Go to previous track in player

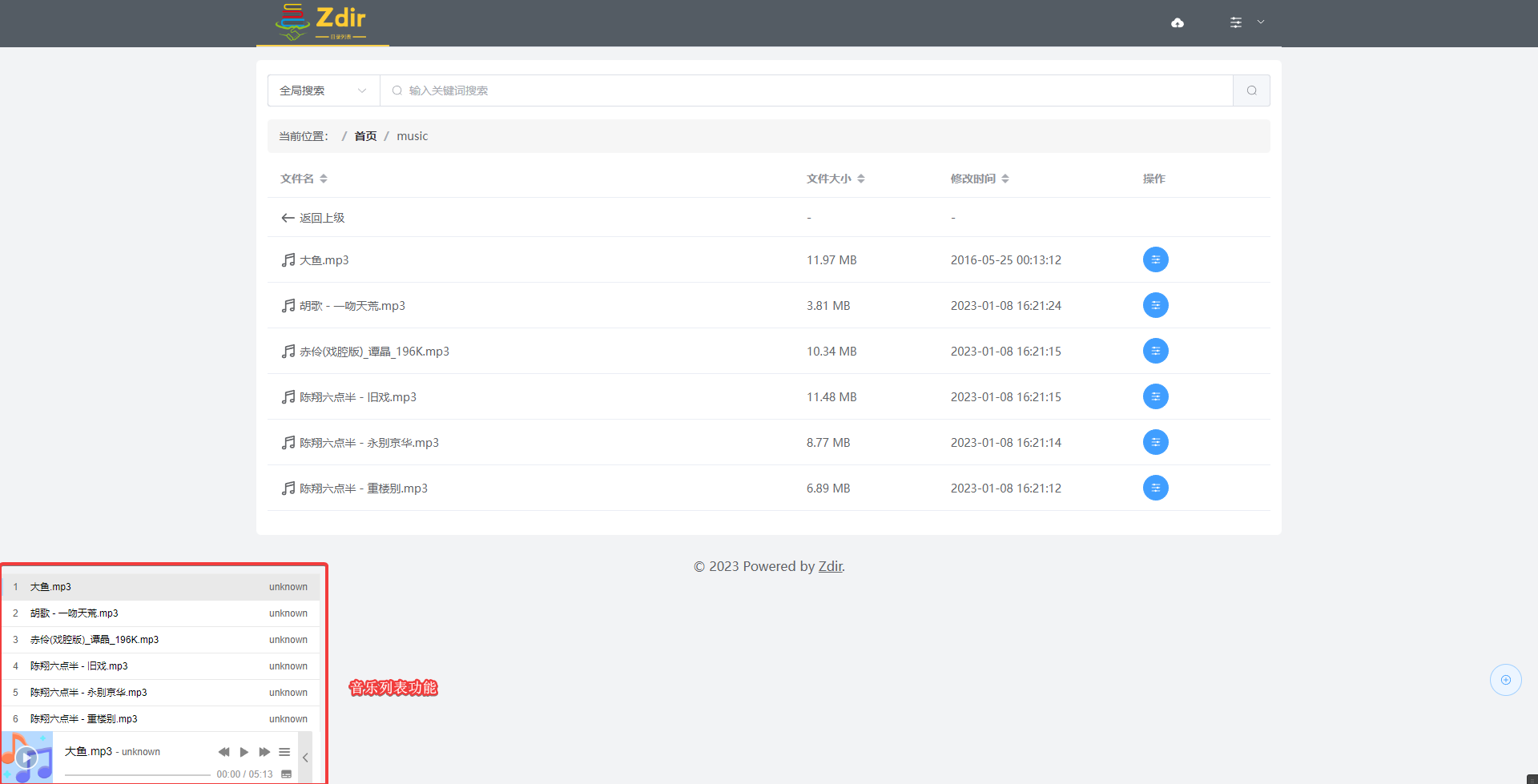[223, 752]
